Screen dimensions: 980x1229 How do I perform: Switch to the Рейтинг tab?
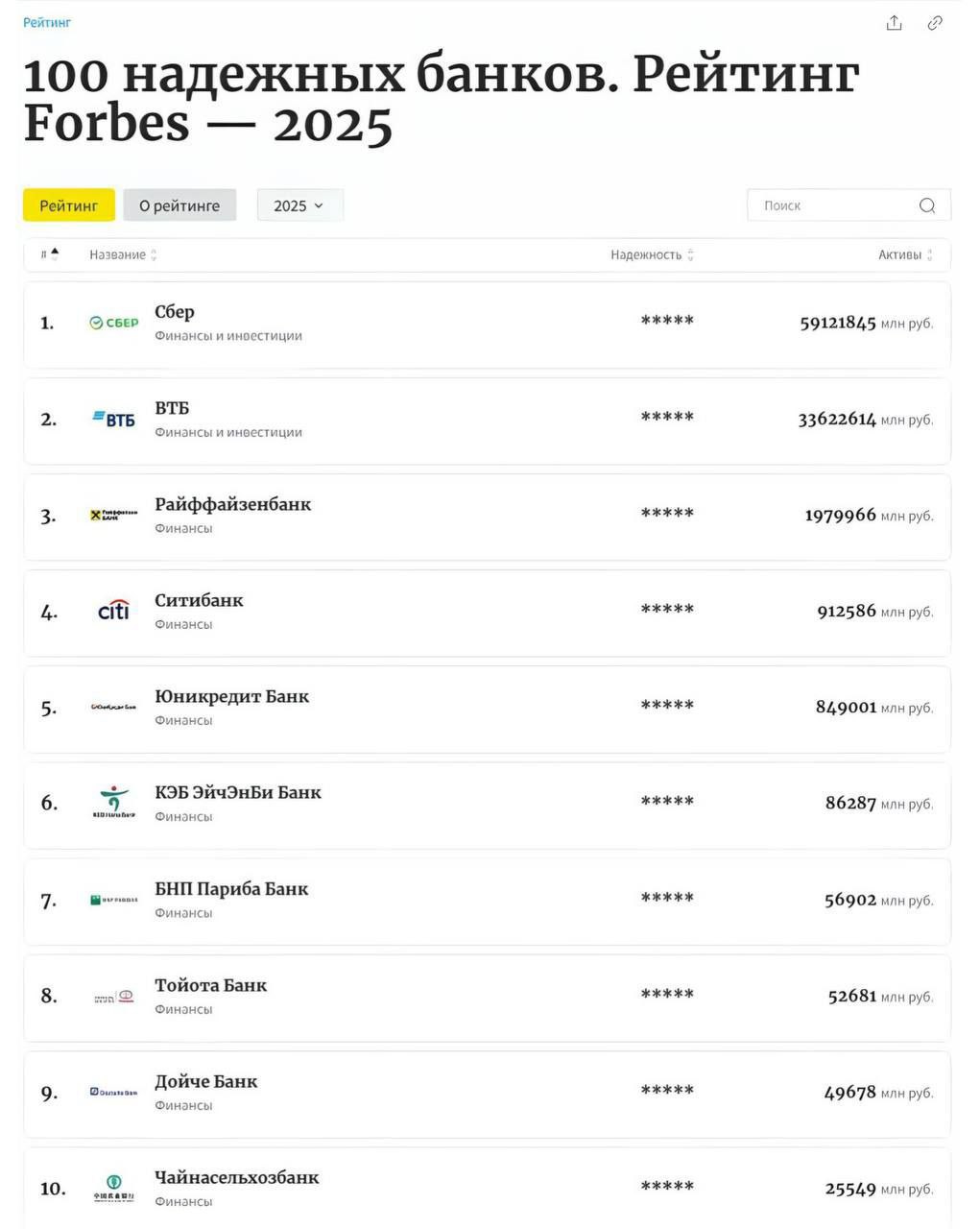point(69,205)
